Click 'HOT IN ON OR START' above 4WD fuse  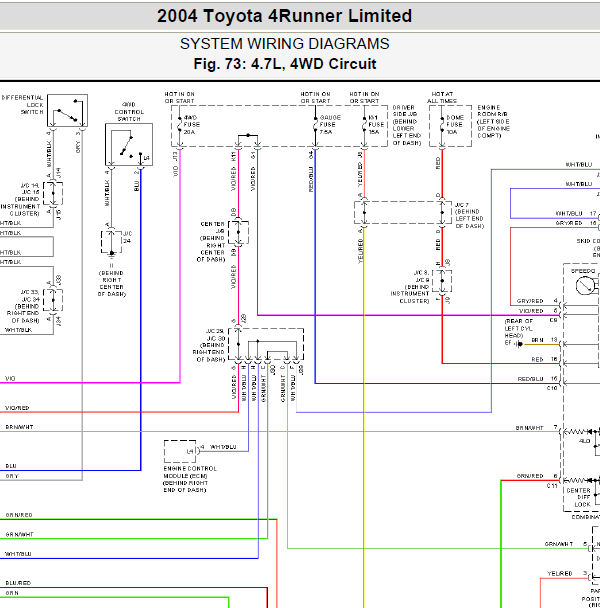point(180,97)
